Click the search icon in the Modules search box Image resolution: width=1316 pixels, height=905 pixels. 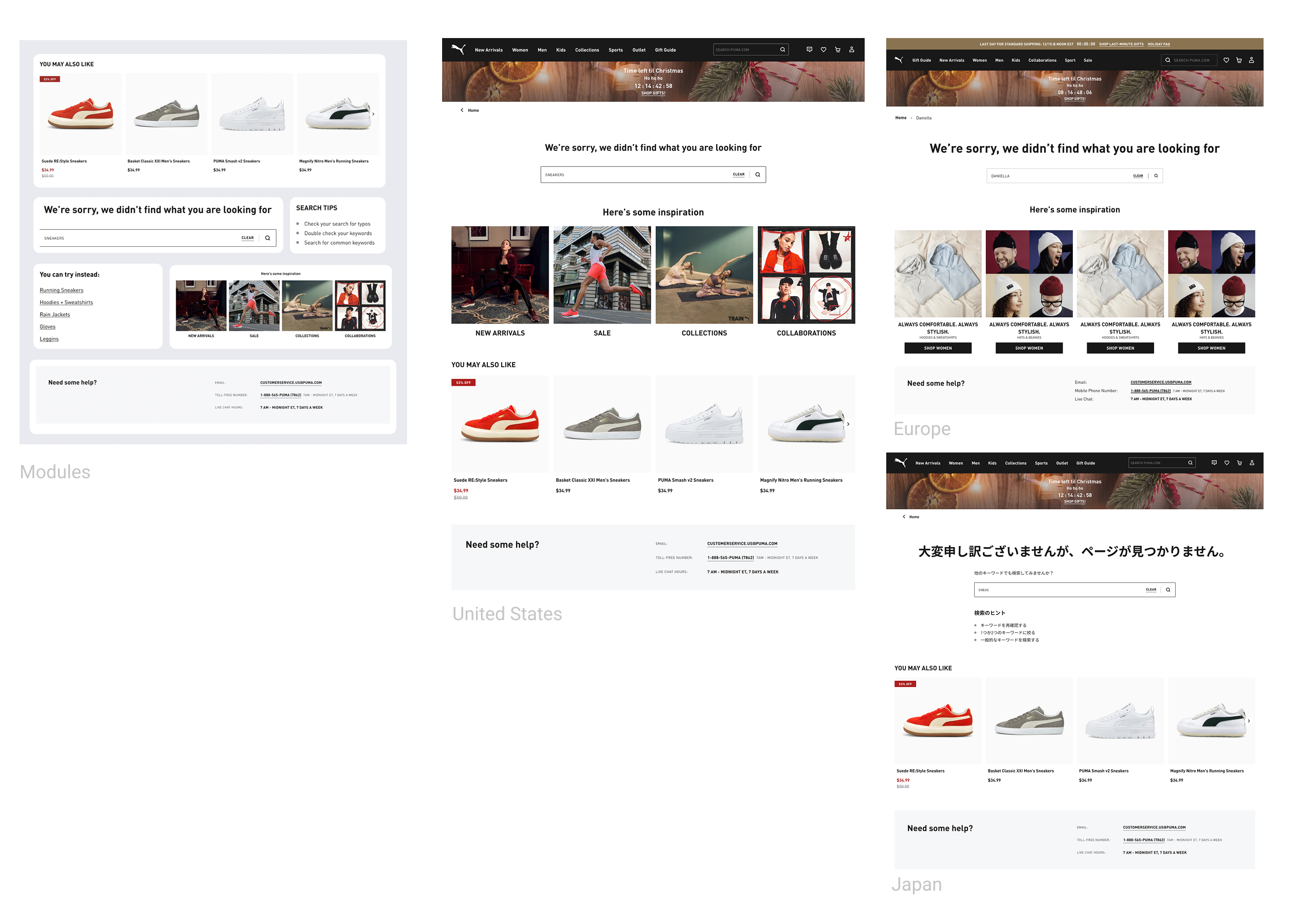[267, 238]
